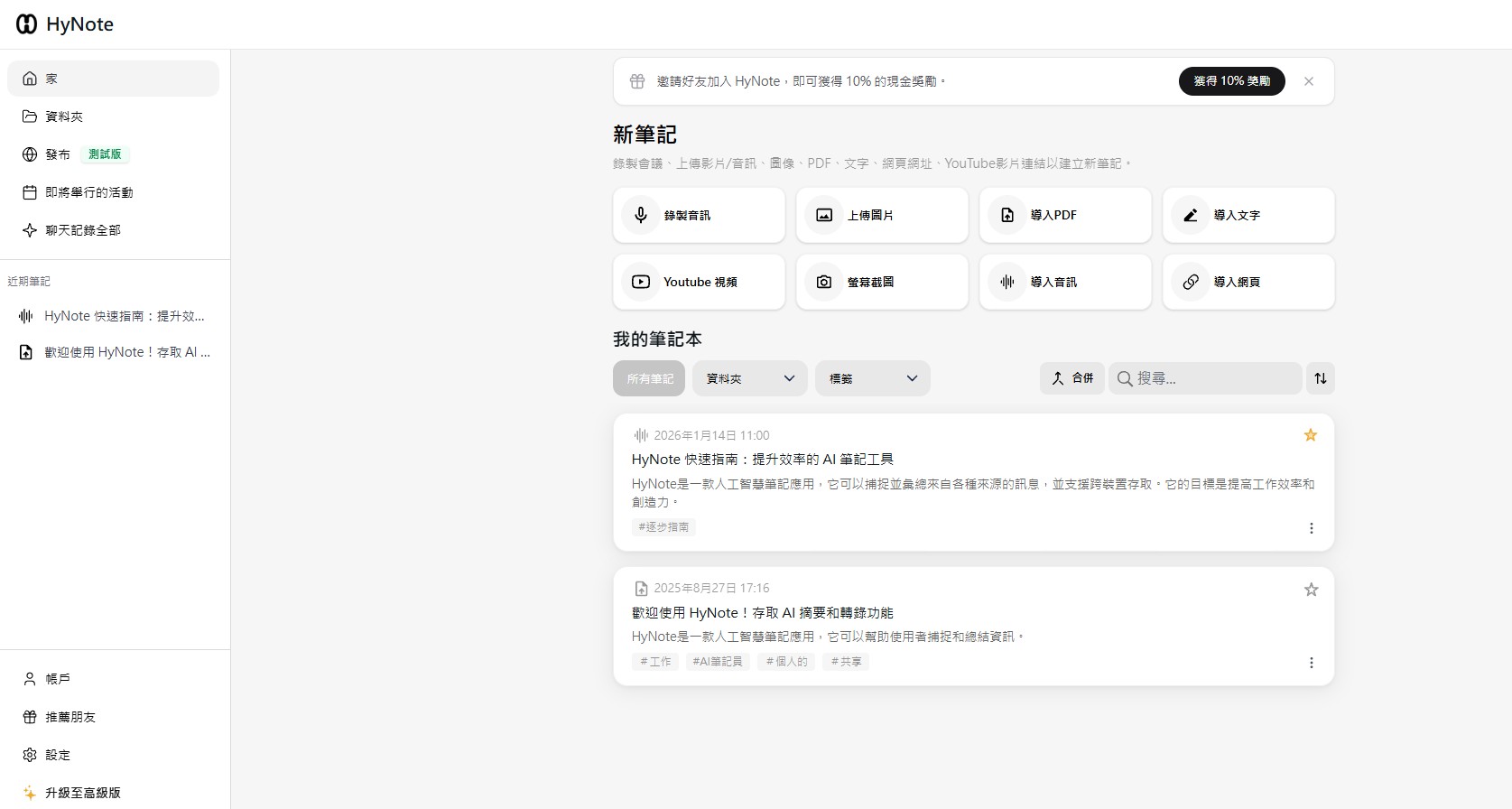Open the 家 home sidebar item

[113, 79]
